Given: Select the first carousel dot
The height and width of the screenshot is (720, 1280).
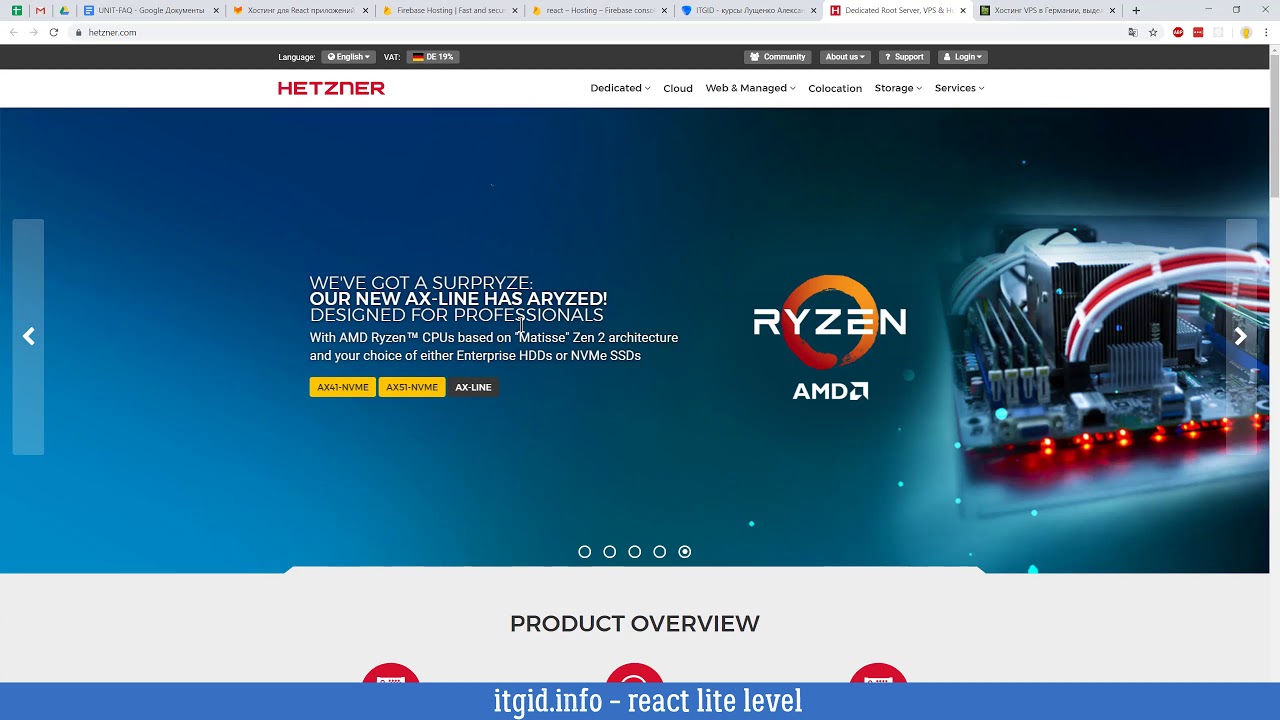Looking at the screenshot, I should tap(585, 552).
